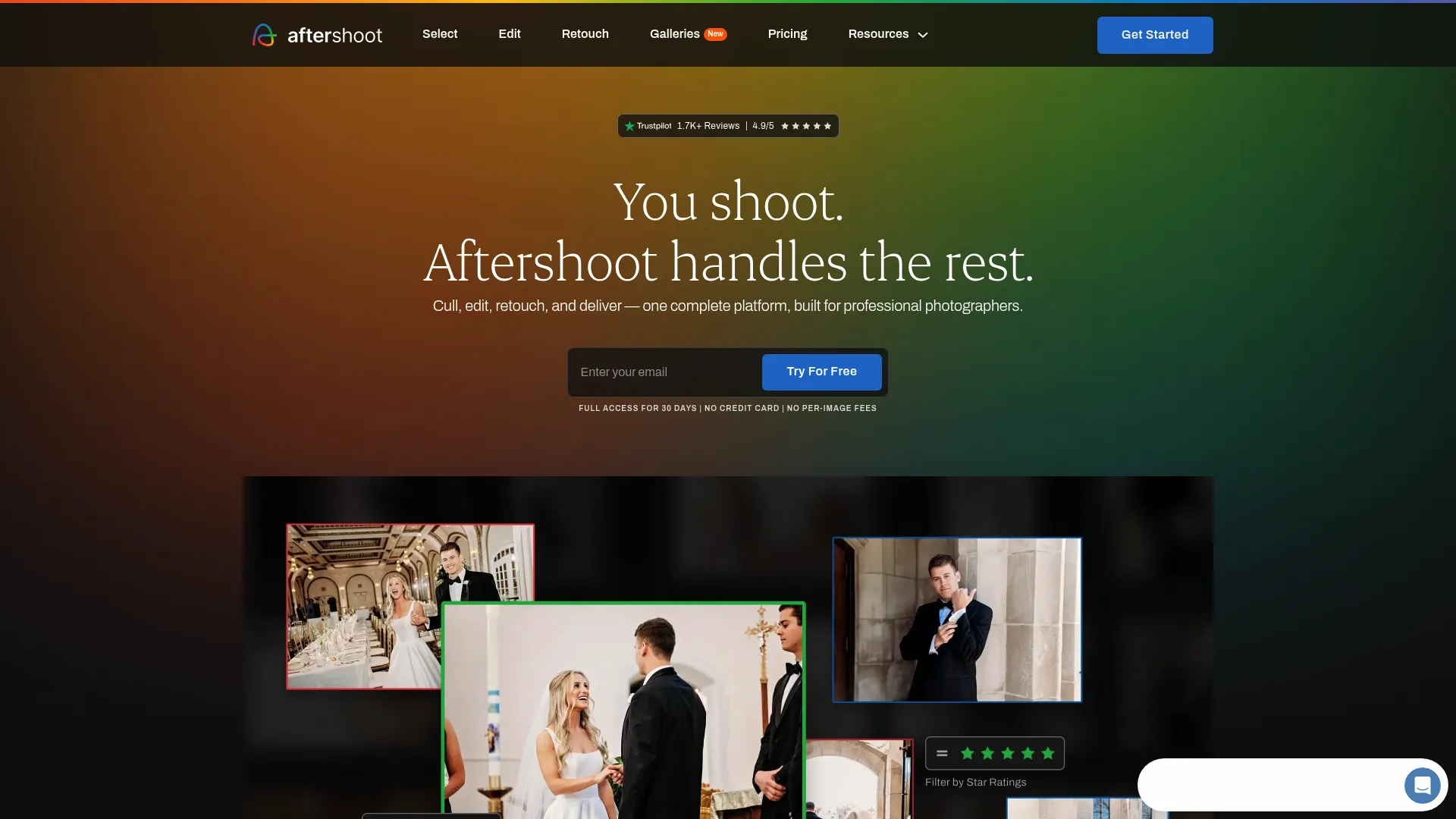Click the aftershoot wordmark text
Screen dimensions: 1456x819
coord(334,36)
